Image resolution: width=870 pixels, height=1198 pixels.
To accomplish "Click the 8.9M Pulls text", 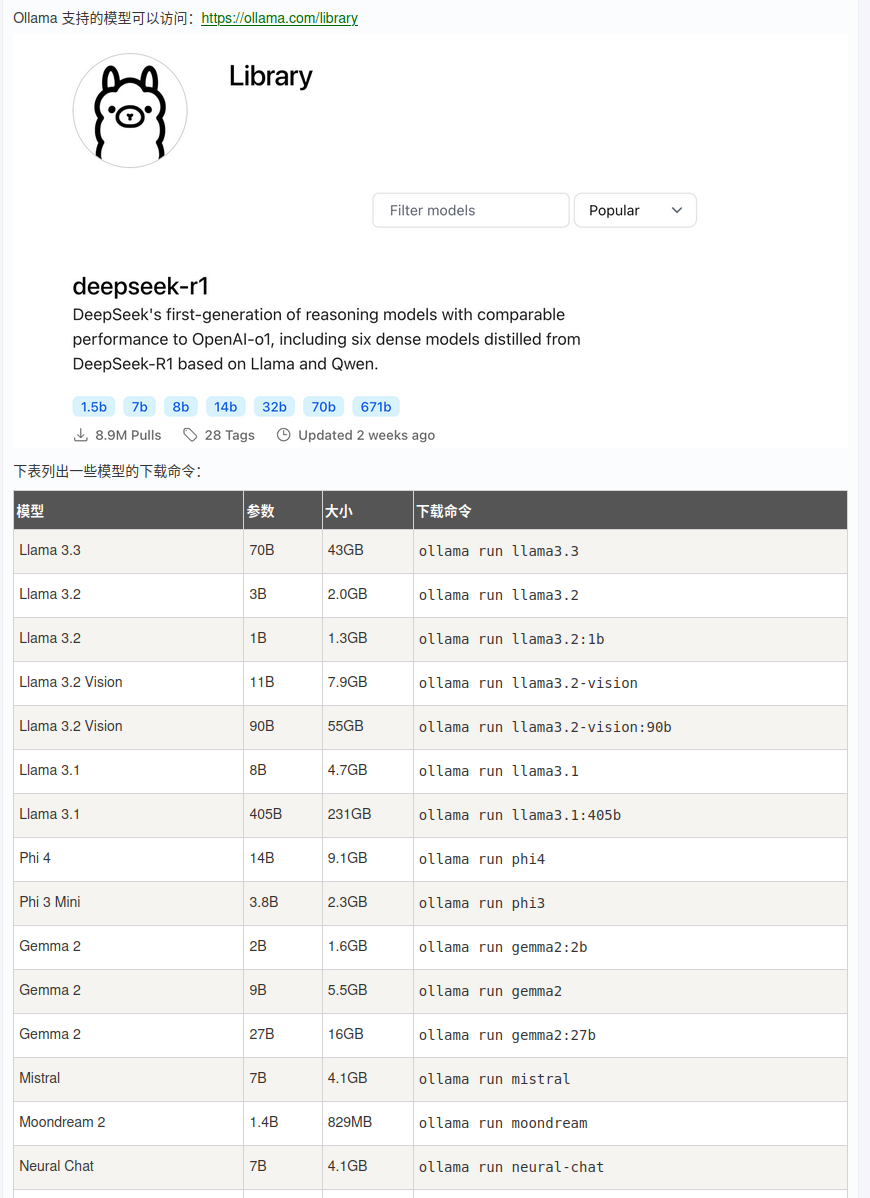I will pos(128,435).
